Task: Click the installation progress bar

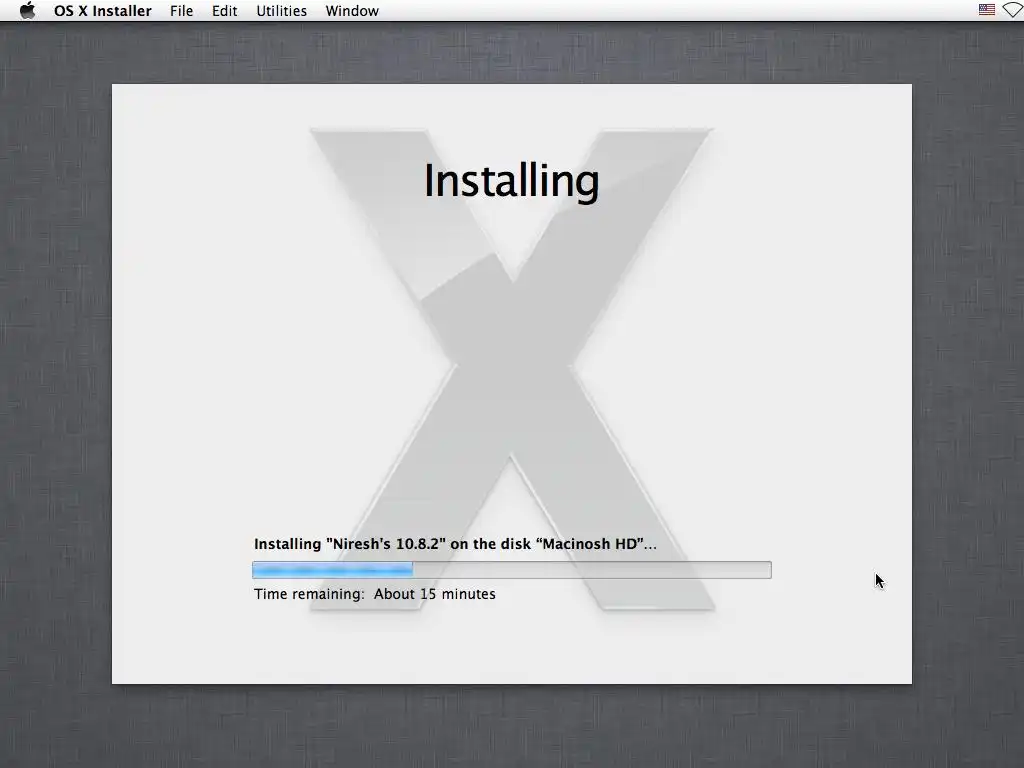Action: point(512,570)
